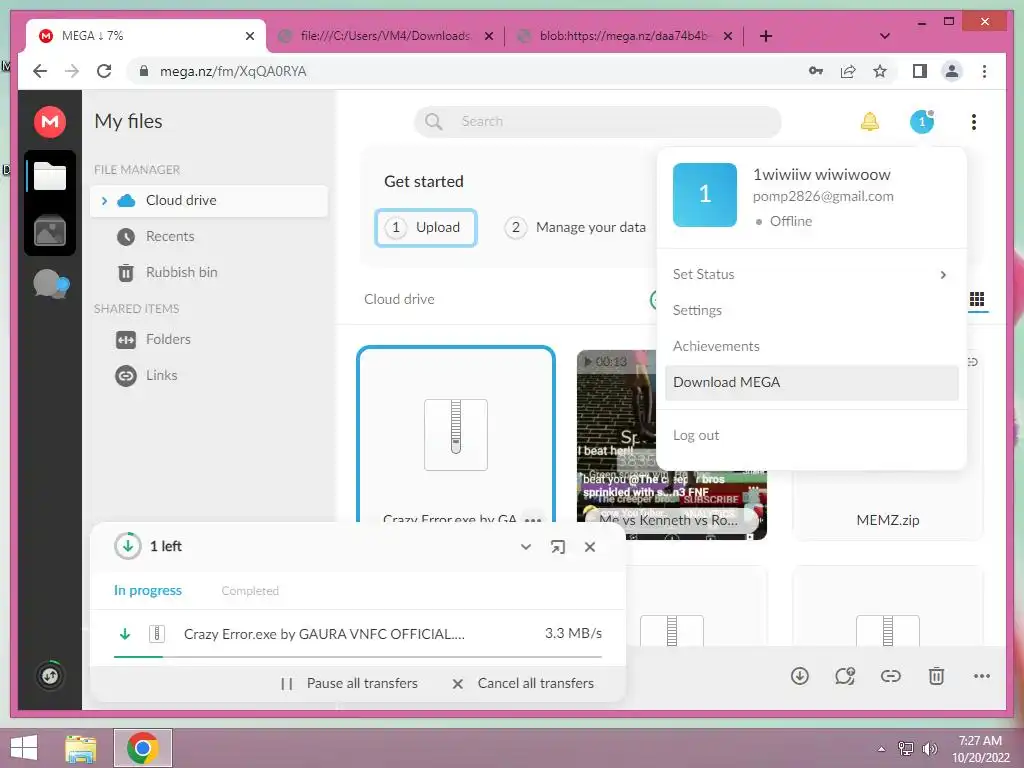Open the Me vs Kenneth video thumbnail

[671, 444]
